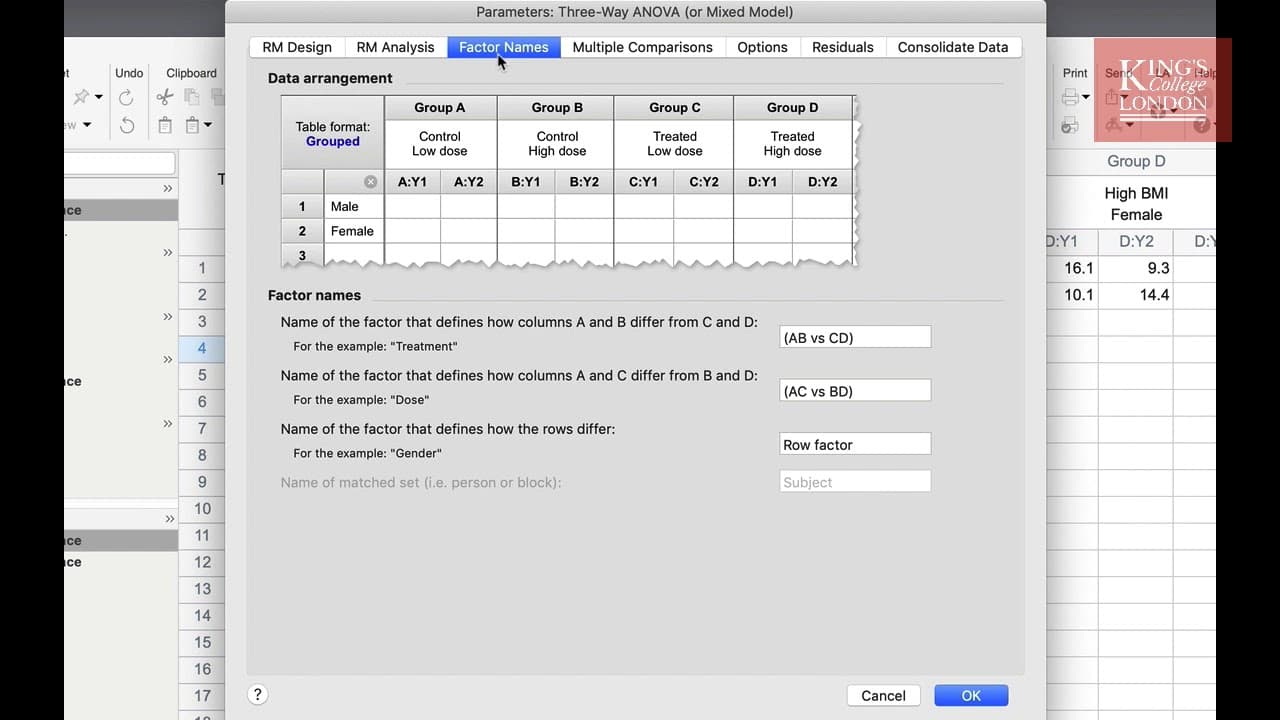Image resolution: width=1280 pixels, height=720 pixels.
Task: Click the Subject matched set field
Action: pos(855,482)
